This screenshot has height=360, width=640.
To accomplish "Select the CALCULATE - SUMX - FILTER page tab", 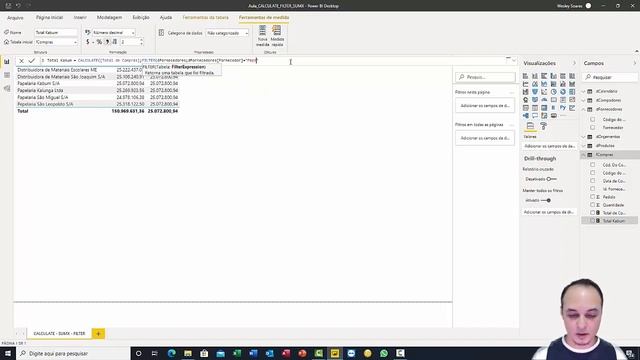I will click(59, 333).
